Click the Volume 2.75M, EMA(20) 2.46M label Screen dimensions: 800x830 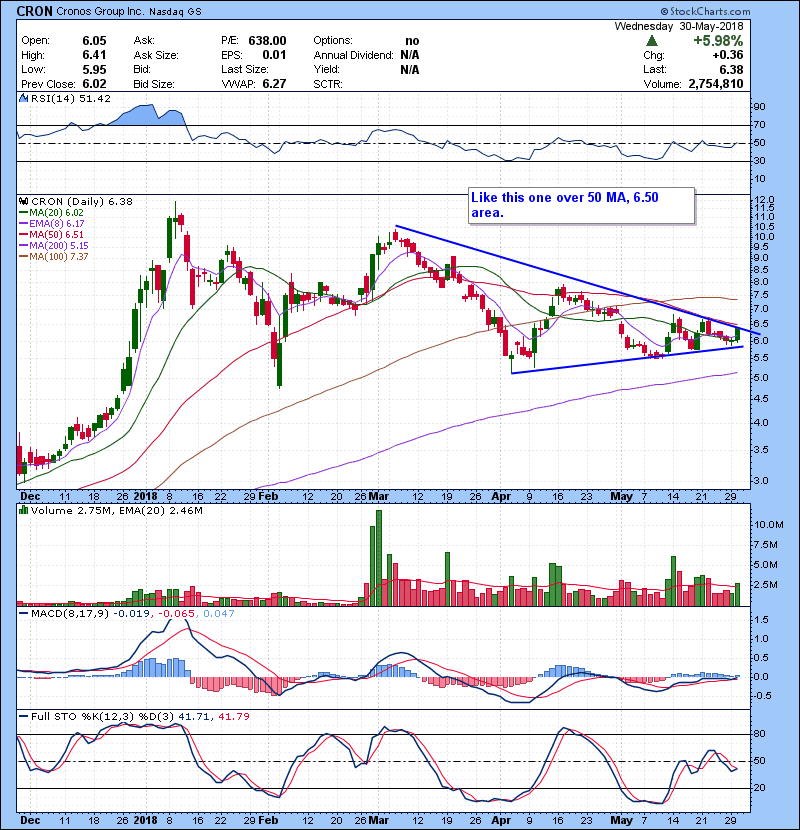click(x=116, y=510)
